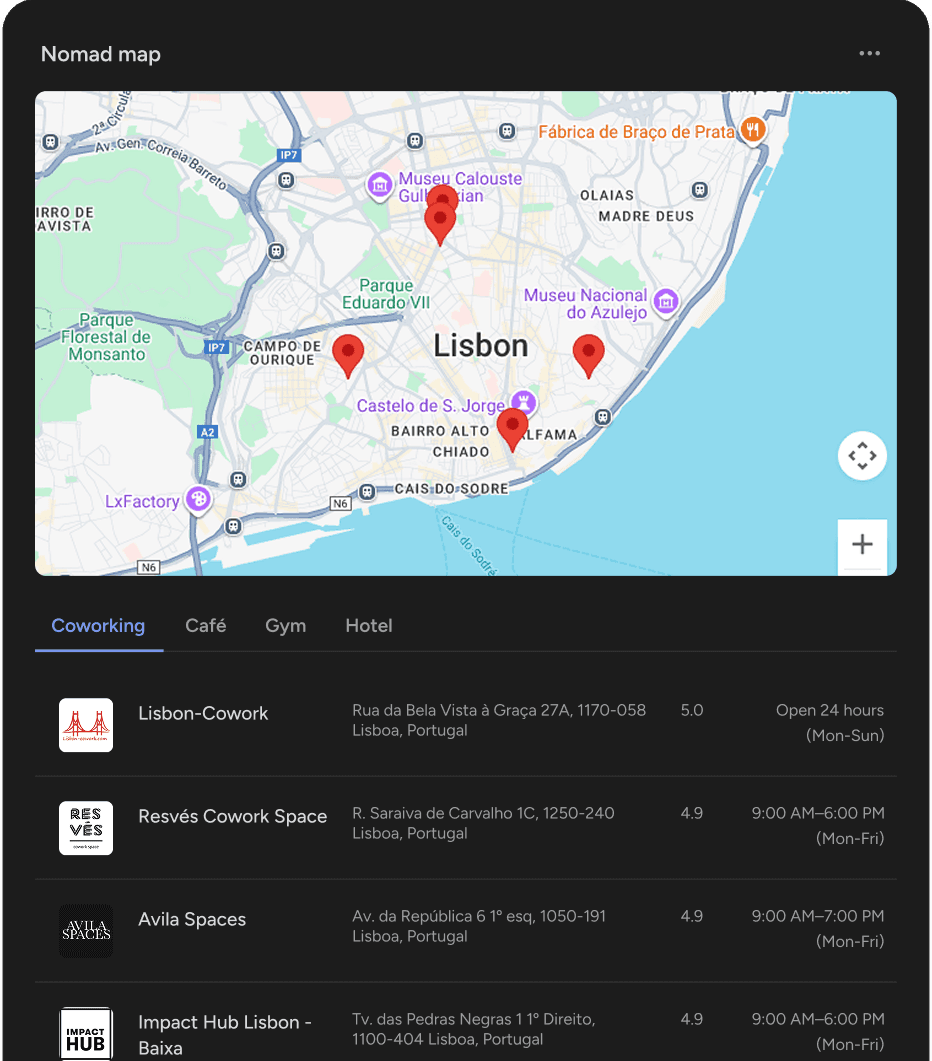Viewport: 932px width, 1061px height.
Task: Click the Avila Spaces logo thumbnail
Action: click(86, 931)
